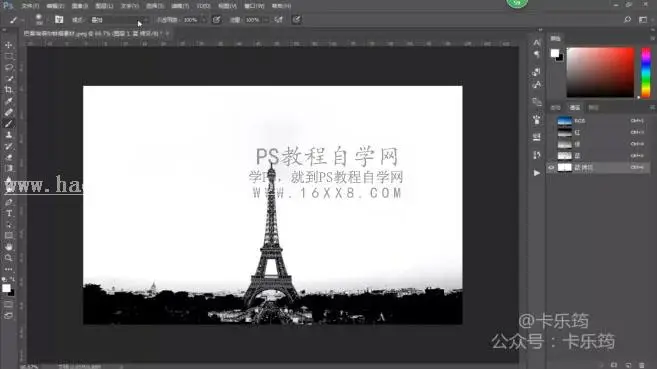Expand the opacity slider arrow
The width and height of the screenshot is (657, 369).
click(x=204, y=20)
